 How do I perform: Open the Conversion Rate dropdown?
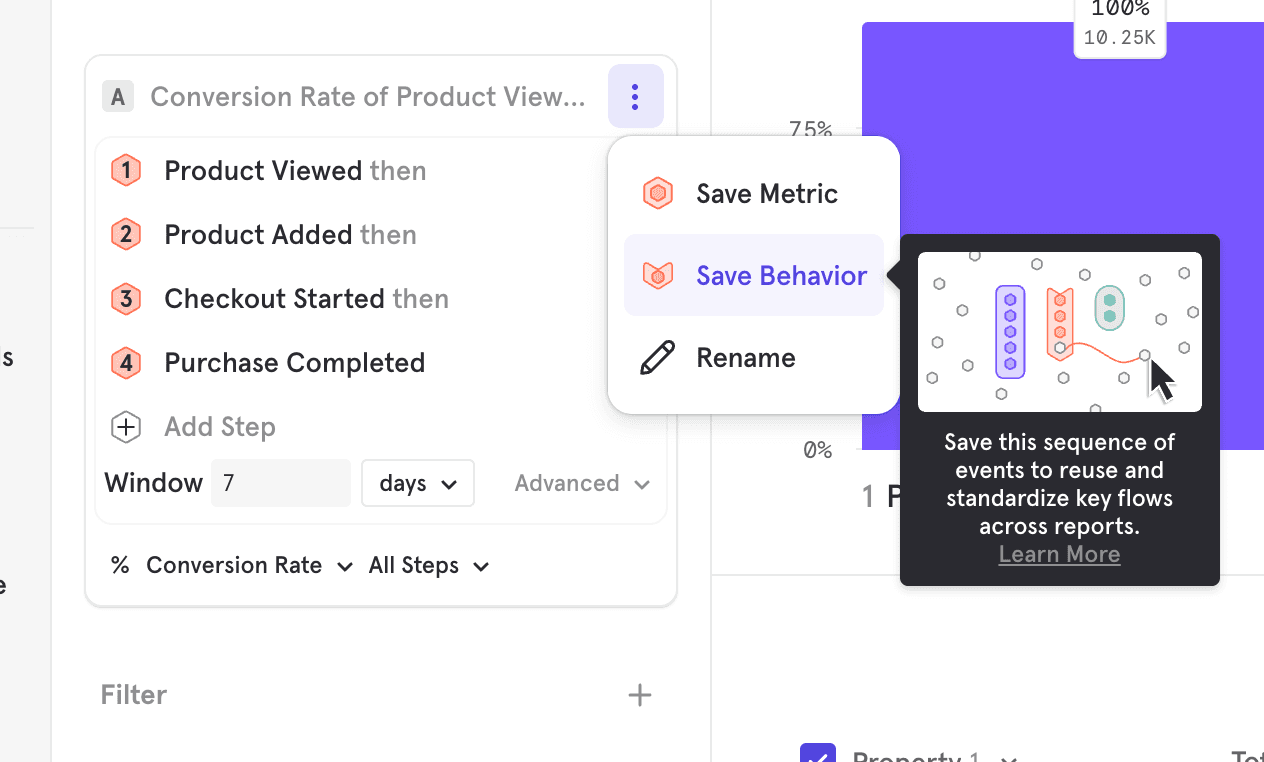click(247, 565)
